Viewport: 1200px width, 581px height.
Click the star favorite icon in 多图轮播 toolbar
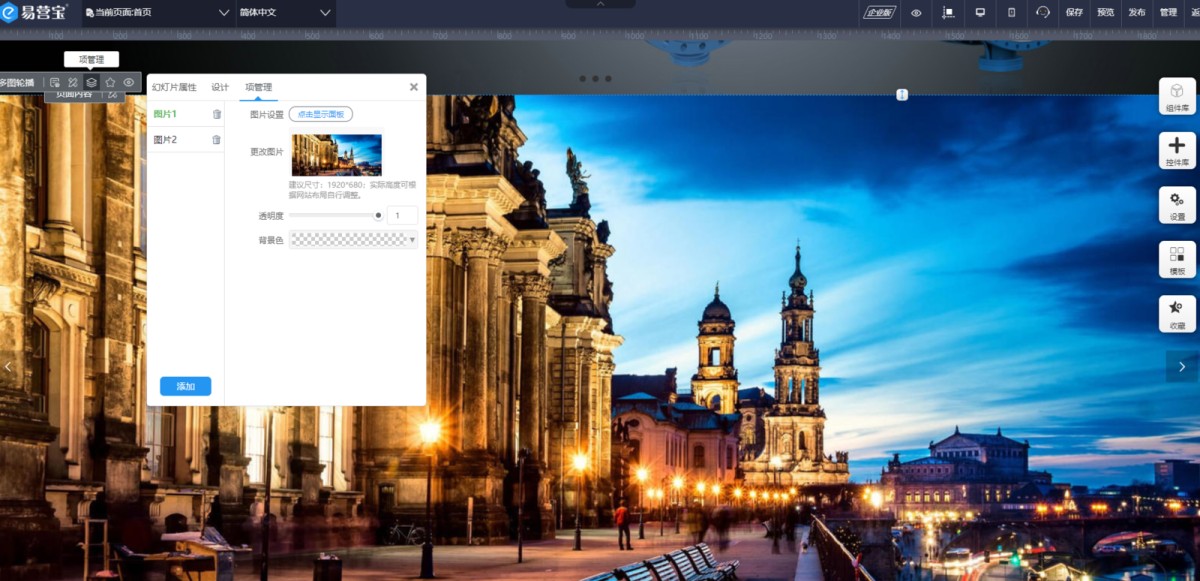pos(110,82)
